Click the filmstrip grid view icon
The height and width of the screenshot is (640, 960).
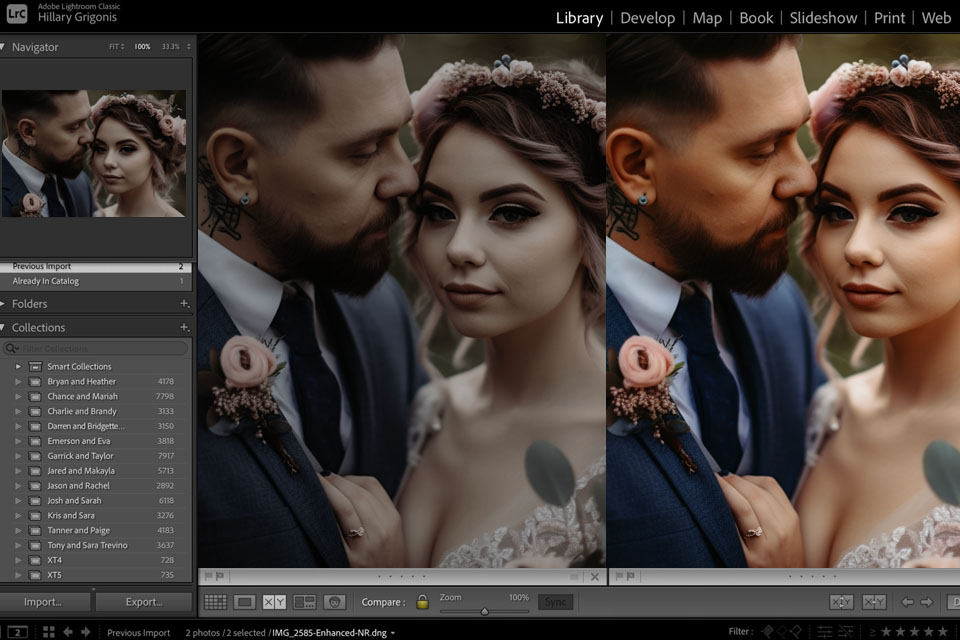[49, 632]
